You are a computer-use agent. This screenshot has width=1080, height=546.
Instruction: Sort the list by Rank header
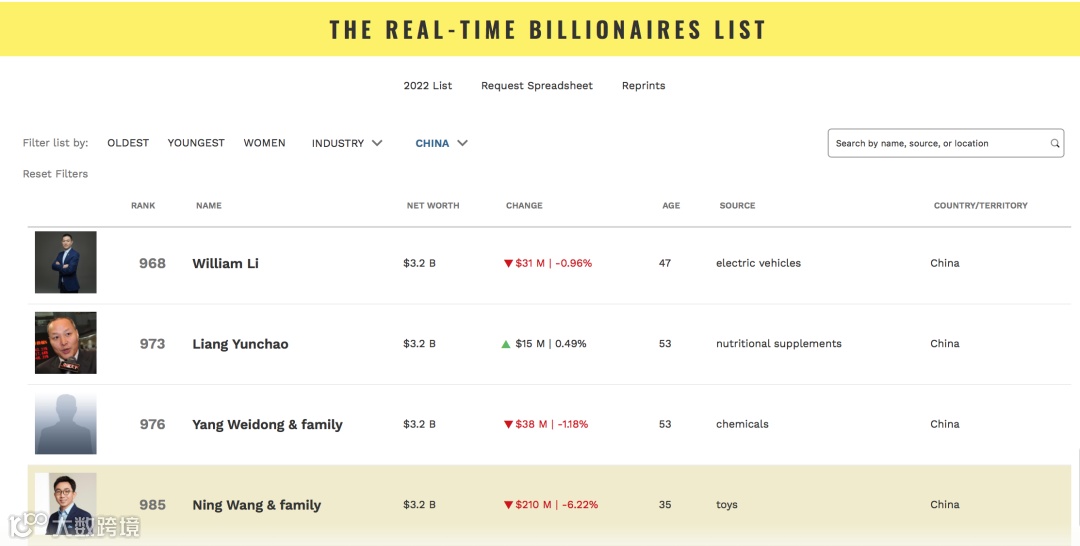[x=143, y=206]
